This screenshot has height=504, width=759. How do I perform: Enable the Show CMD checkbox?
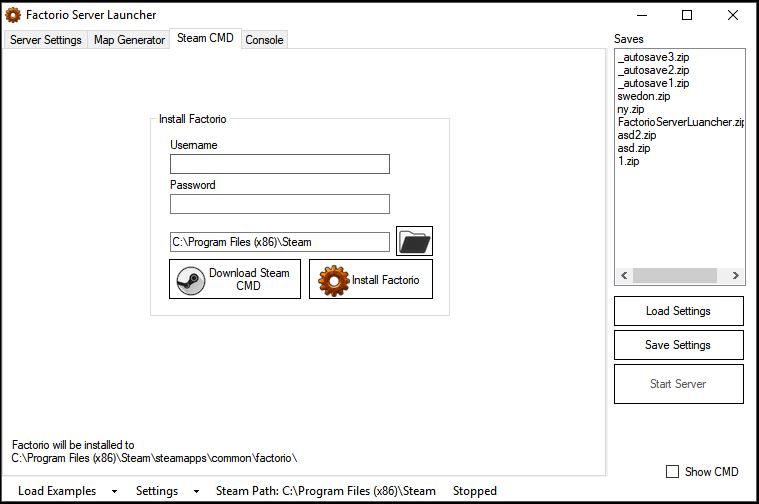pos(672,472)
